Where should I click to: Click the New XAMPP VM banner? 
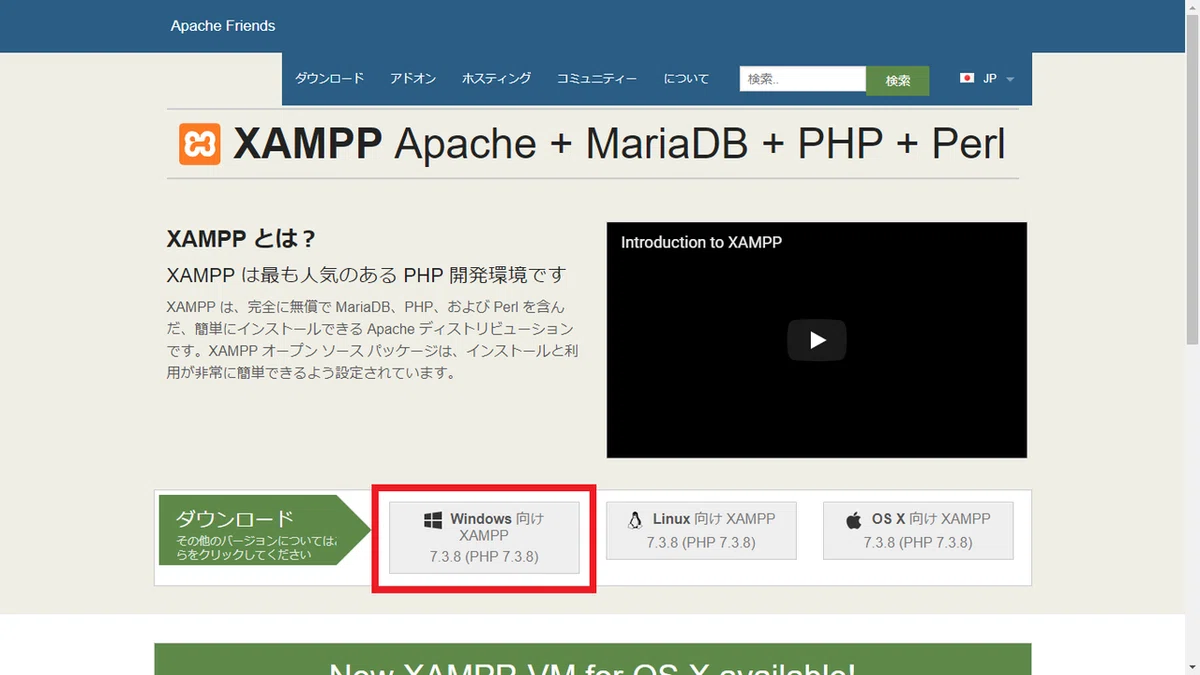[x=592, y=659]
